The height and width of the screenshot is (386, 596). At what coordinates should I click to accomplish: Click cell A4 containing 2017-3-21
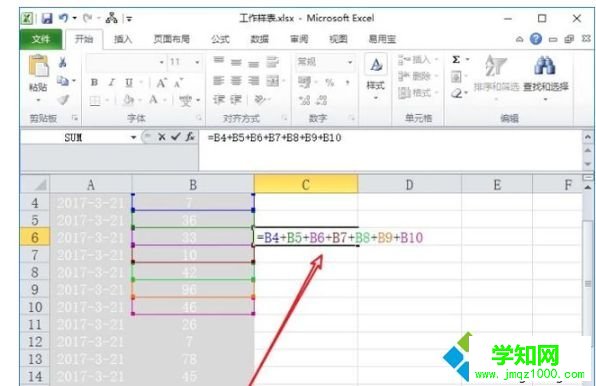point(90,203)
